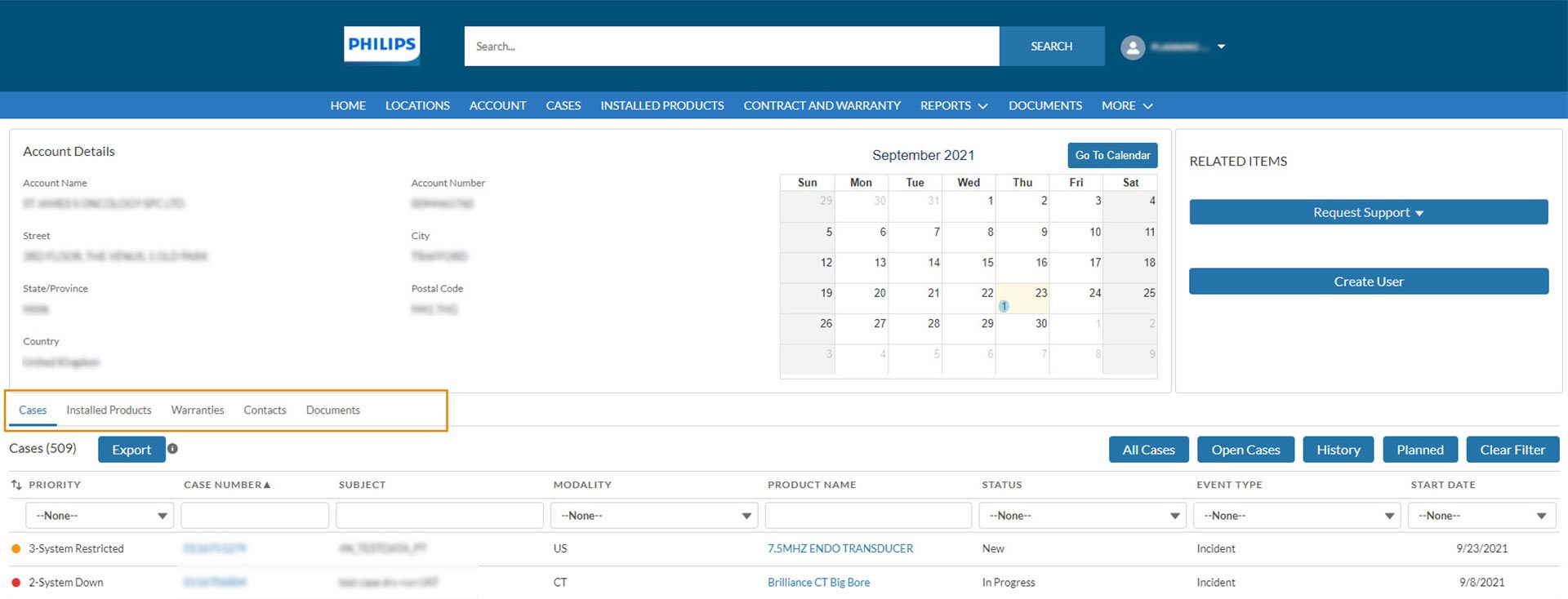Click the sort arrows icon beside Priority
This screenshot has width=1568, height=599.
[16, 485]
